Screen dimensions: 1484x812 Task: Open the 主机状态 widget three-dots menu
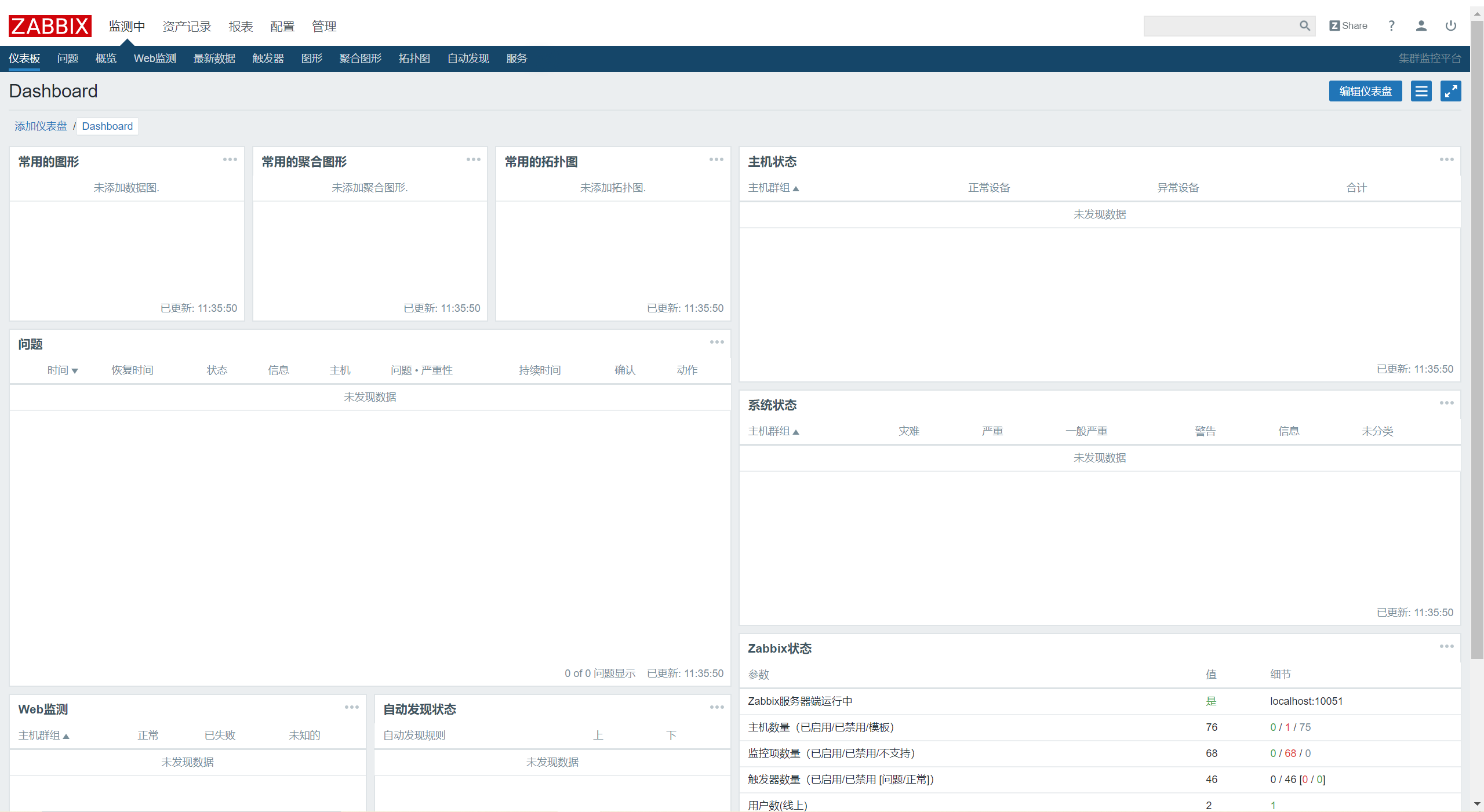click(x=1446, y=160)
